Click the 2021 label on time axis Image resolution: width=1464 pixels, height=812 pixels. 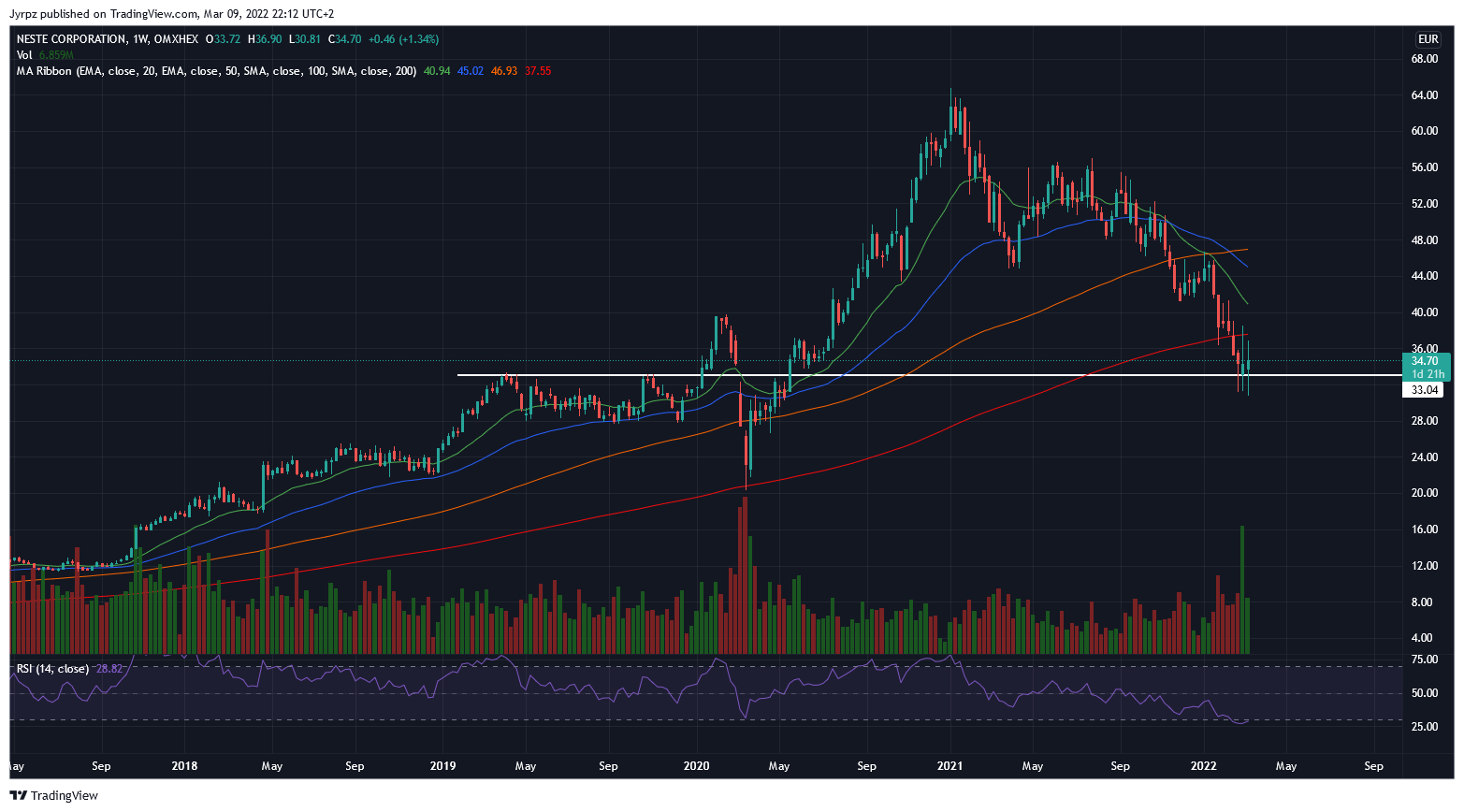(x=950, y=766)
